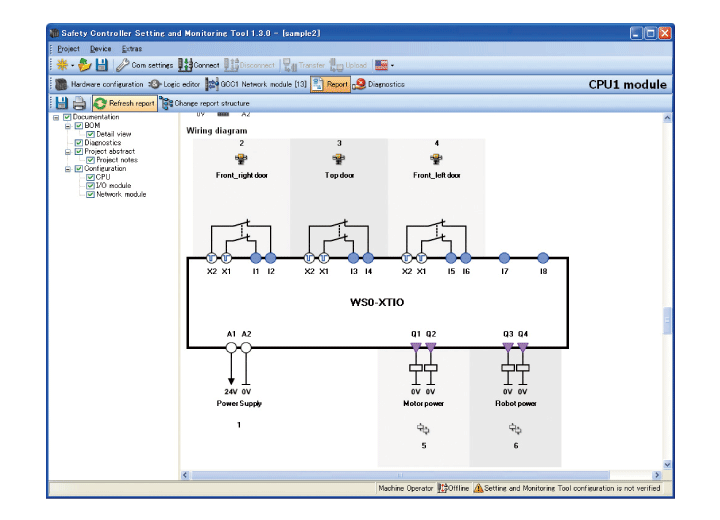Click the open project folder icon

tap(83, 65)
